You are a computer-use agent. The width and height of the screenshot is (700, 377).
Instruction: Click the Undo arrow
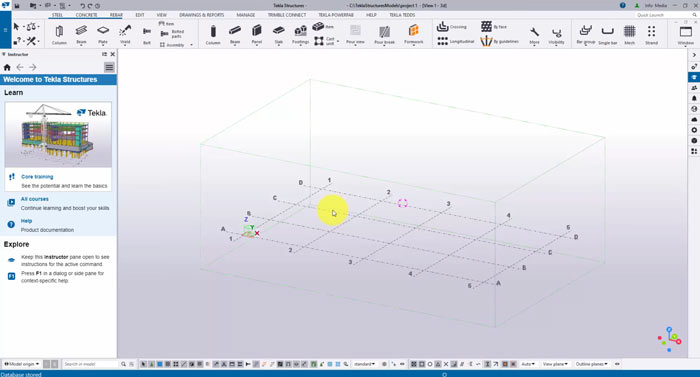83,6
